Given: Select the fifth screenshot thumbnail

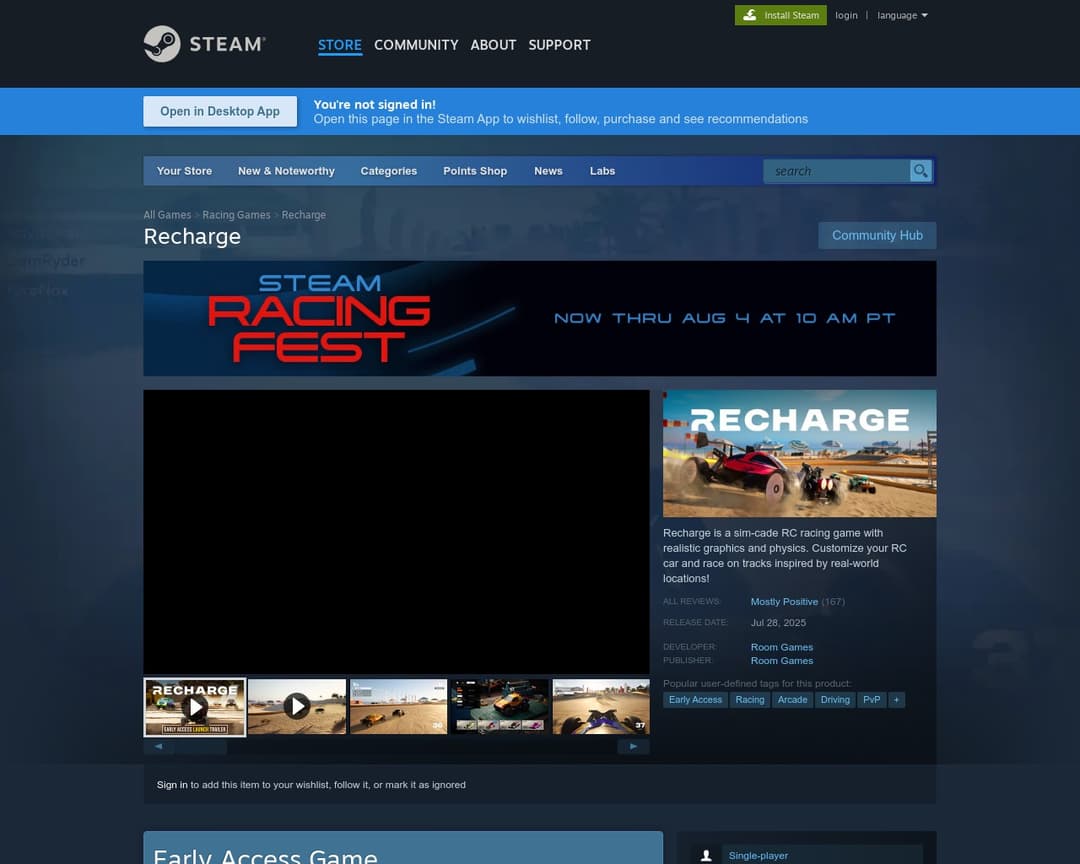Looking at the screenshot, I should tap(600, 707).
